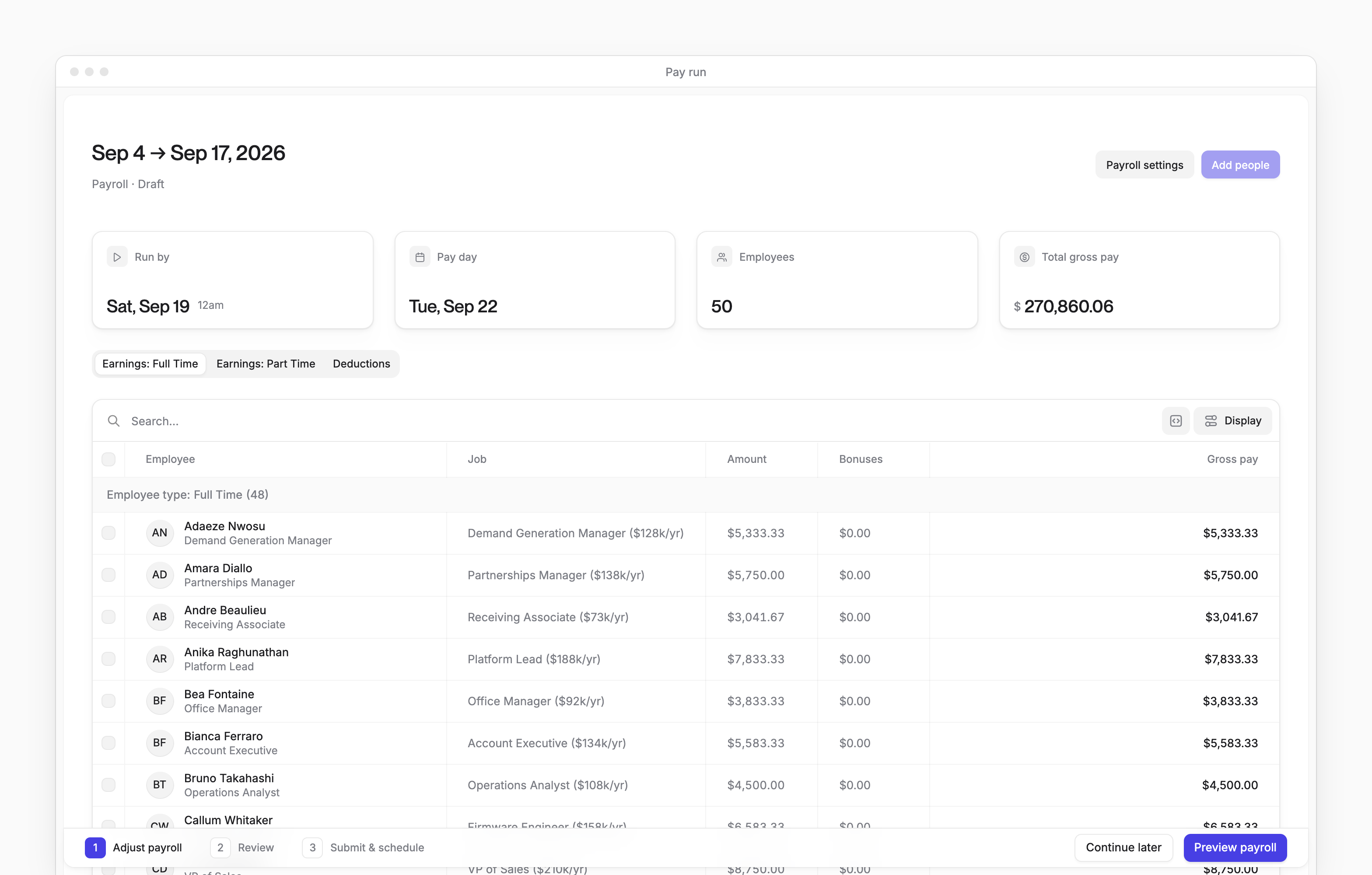Viewport: 1372px width, 875px height.
Task: Click Bianca Ferraro's BF avatar
Action: pos(160,743)
